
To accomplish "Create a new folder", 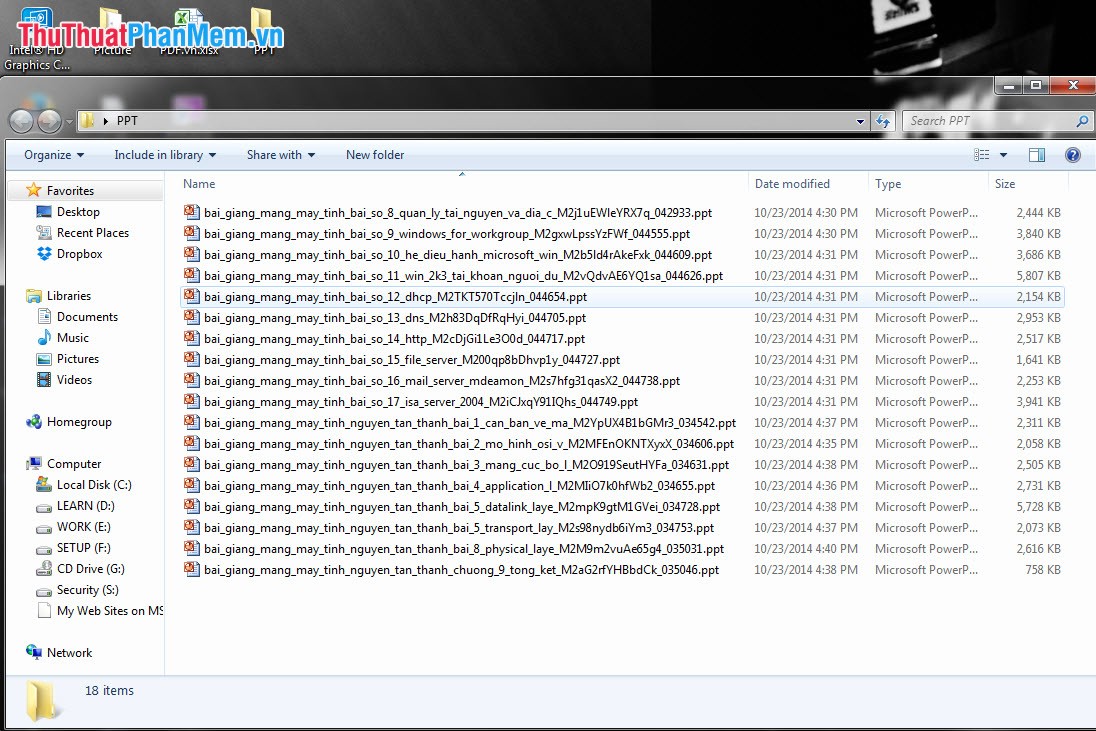I will point(374,154).
